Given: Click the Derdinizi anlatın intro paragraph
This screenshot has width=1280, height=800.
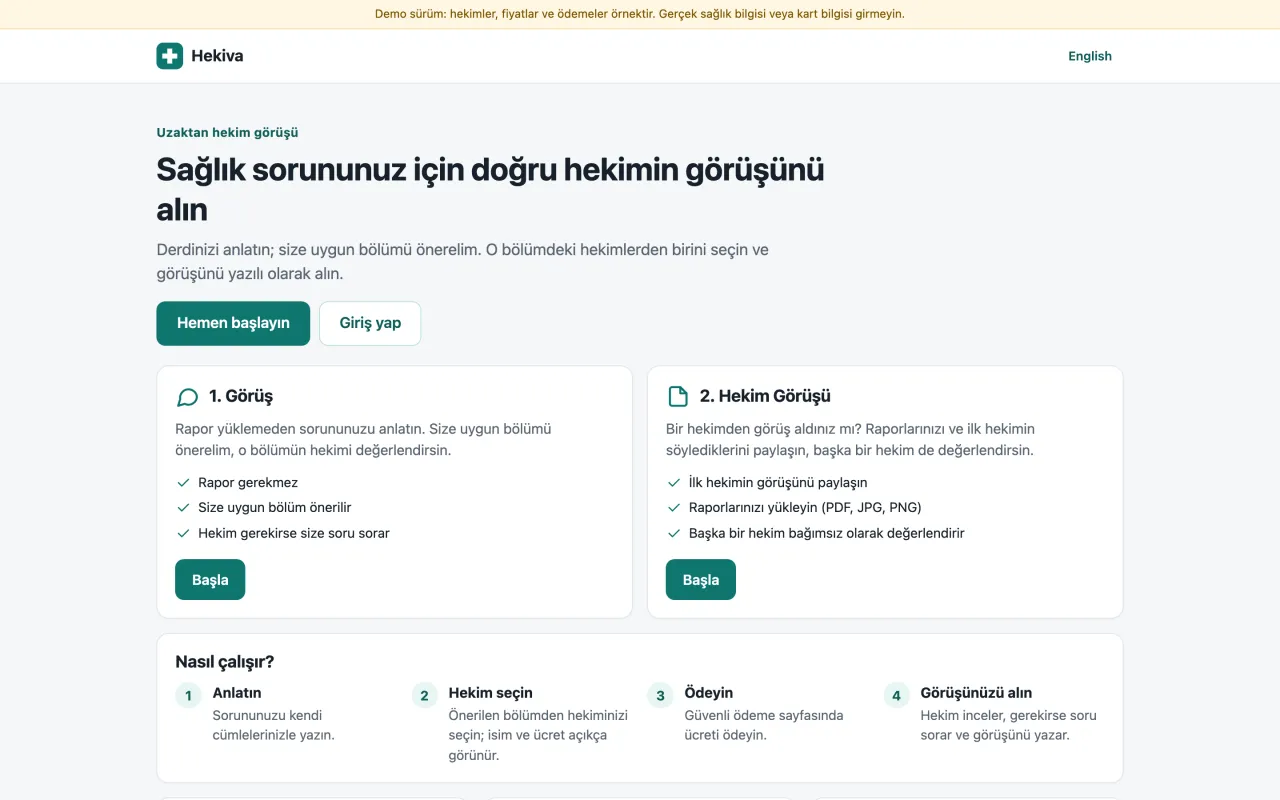Looking at the screenshot, I should tap(463, 261).
